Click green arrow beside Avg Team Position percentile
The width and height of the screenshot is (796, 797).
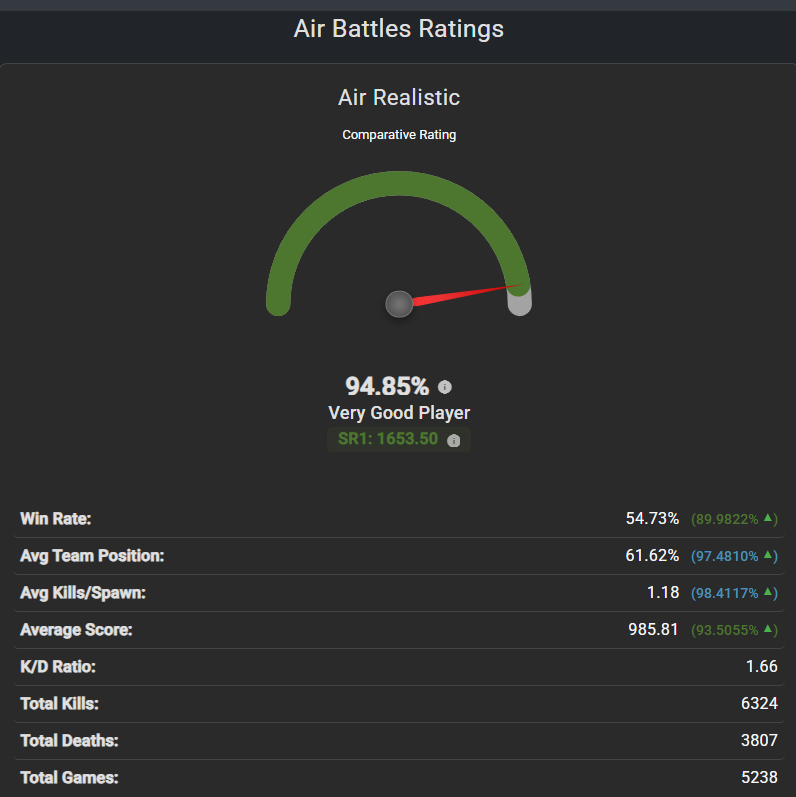pos(768,555)
